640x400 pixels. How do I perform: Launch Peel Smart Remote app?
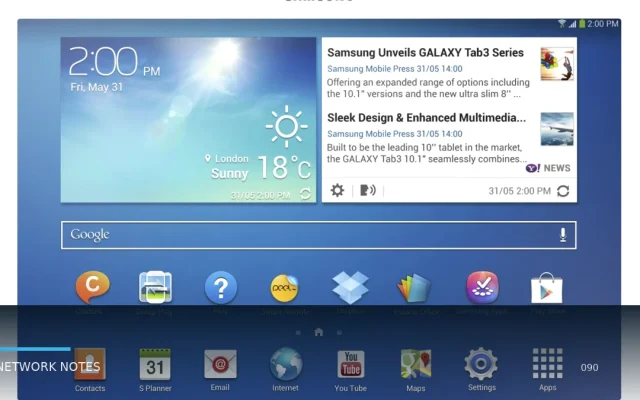click(285, 288)
